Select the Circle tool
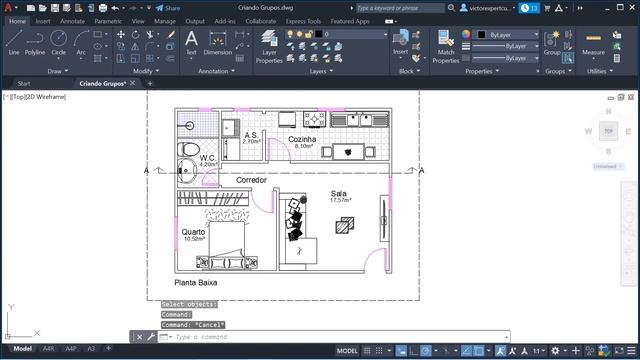This screenshot has width=640, height=360. click(58, 42)
